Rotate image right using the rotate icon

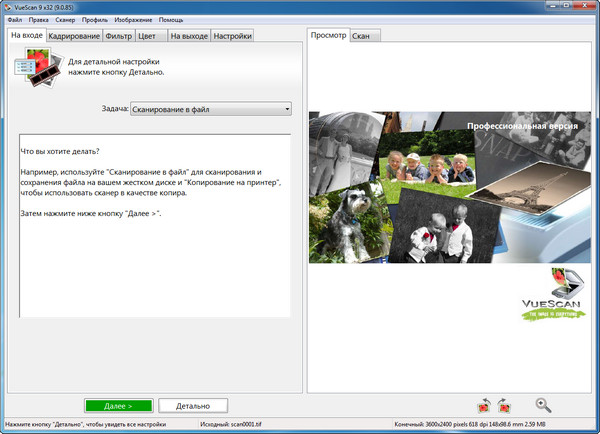point(504,405)
